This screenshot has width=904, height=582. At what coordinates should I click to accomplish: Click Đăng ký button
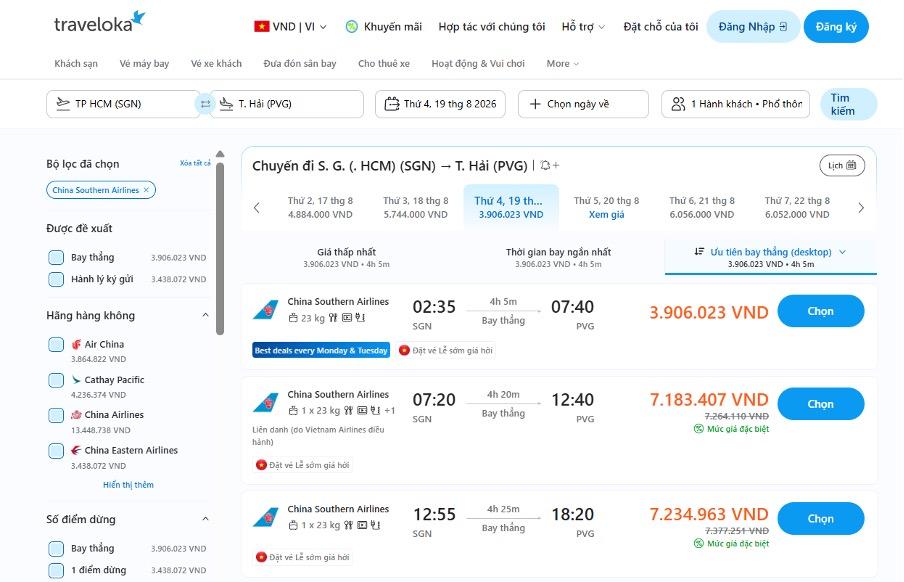click(836, 27)
